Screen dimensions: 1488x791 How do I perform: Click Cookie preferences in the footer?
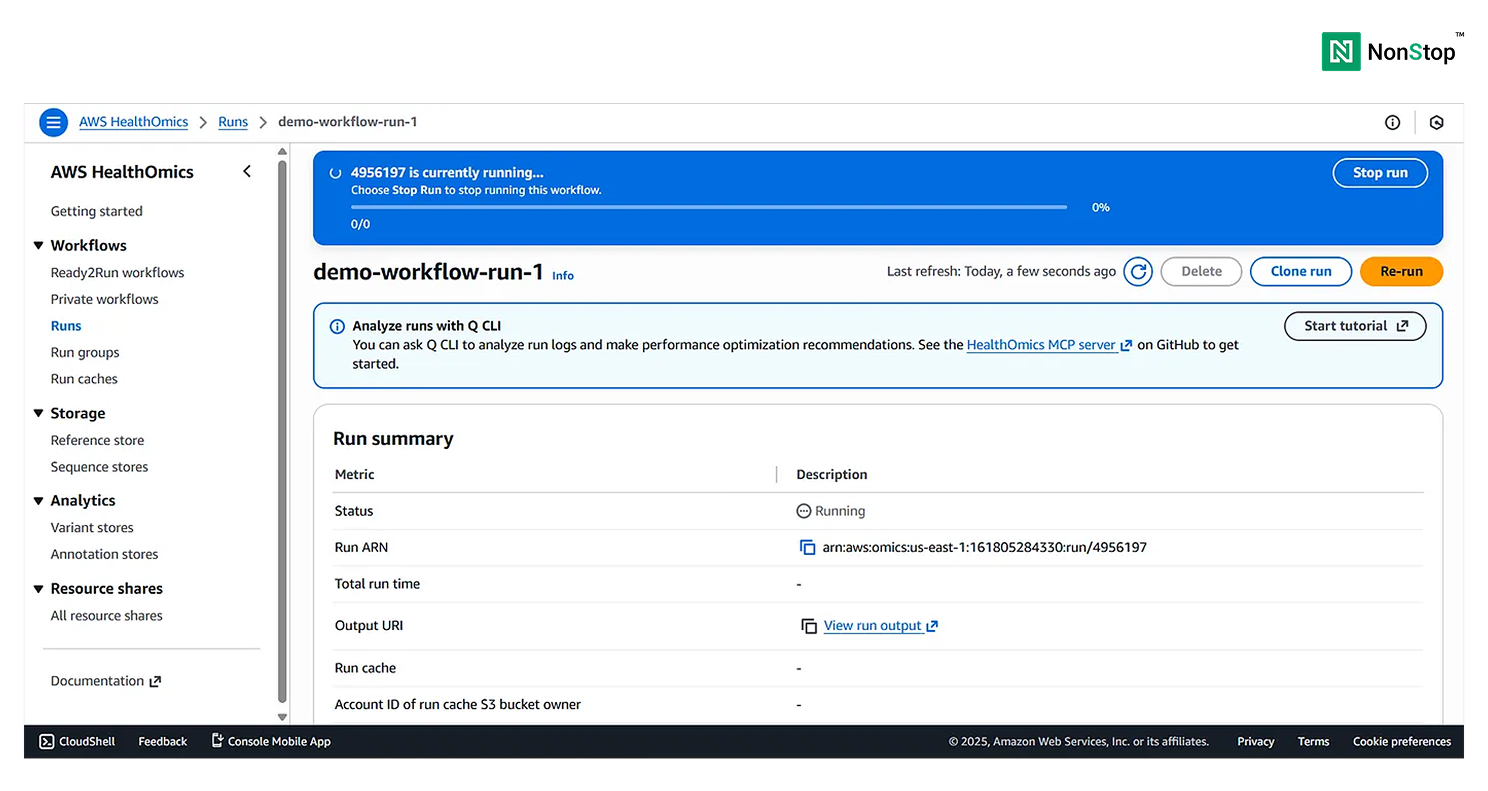1402,741
